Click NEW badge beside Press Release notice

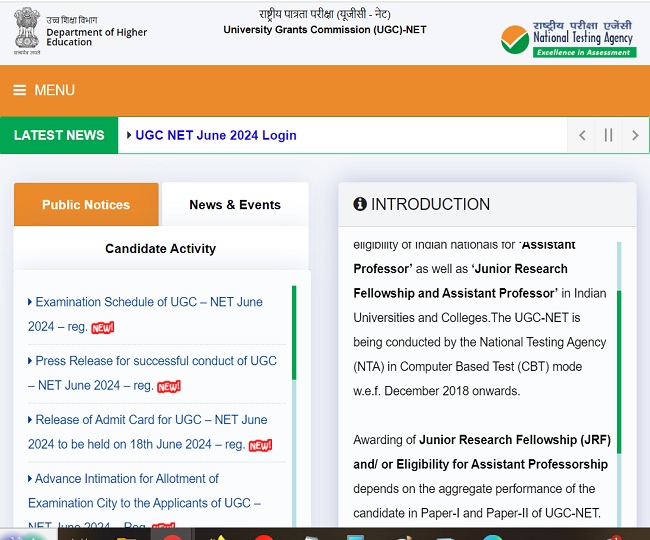pos(169,386)
